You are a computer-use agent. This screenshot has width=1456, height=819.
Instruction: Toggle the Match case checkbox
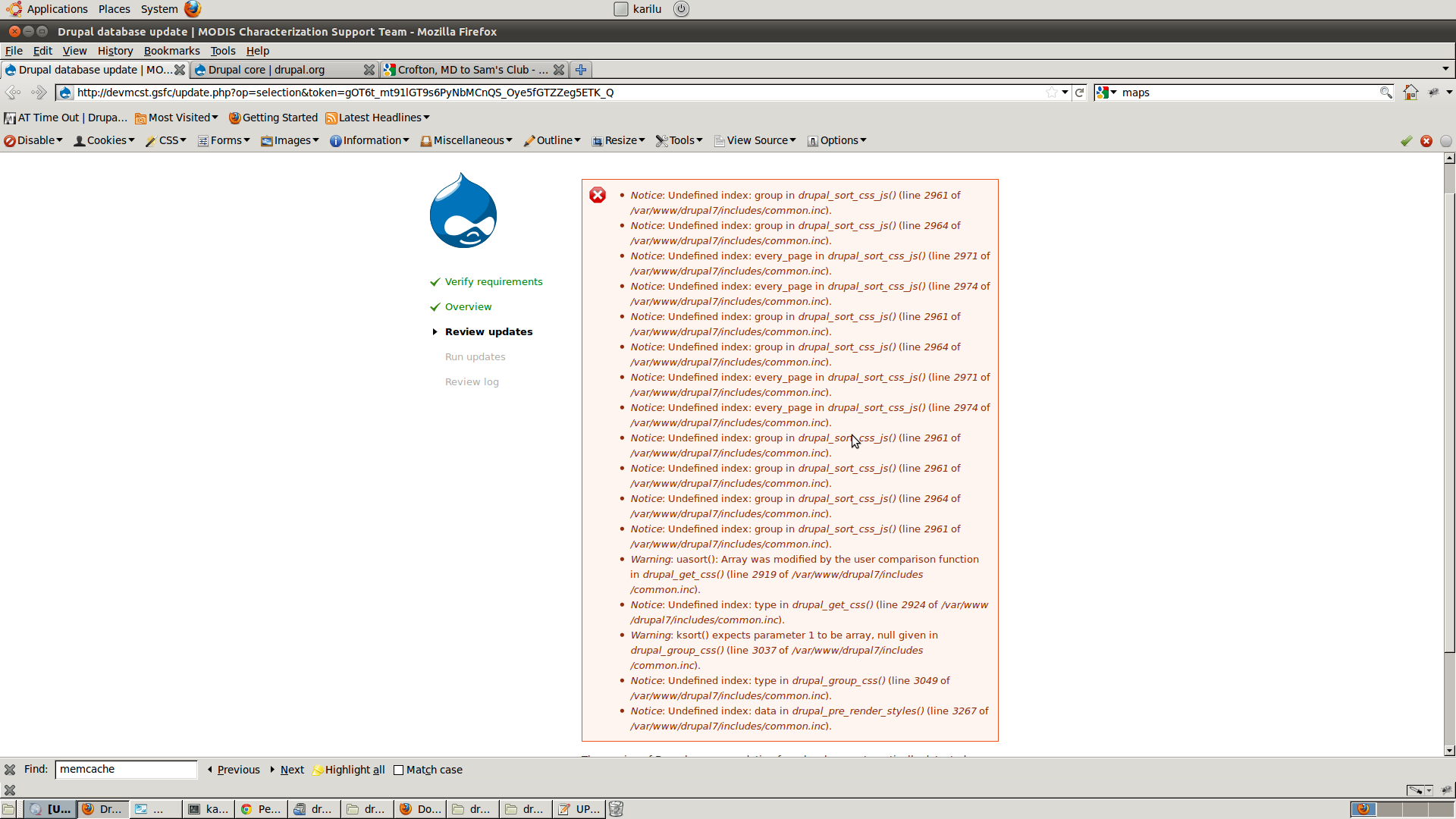pos(398,770)
